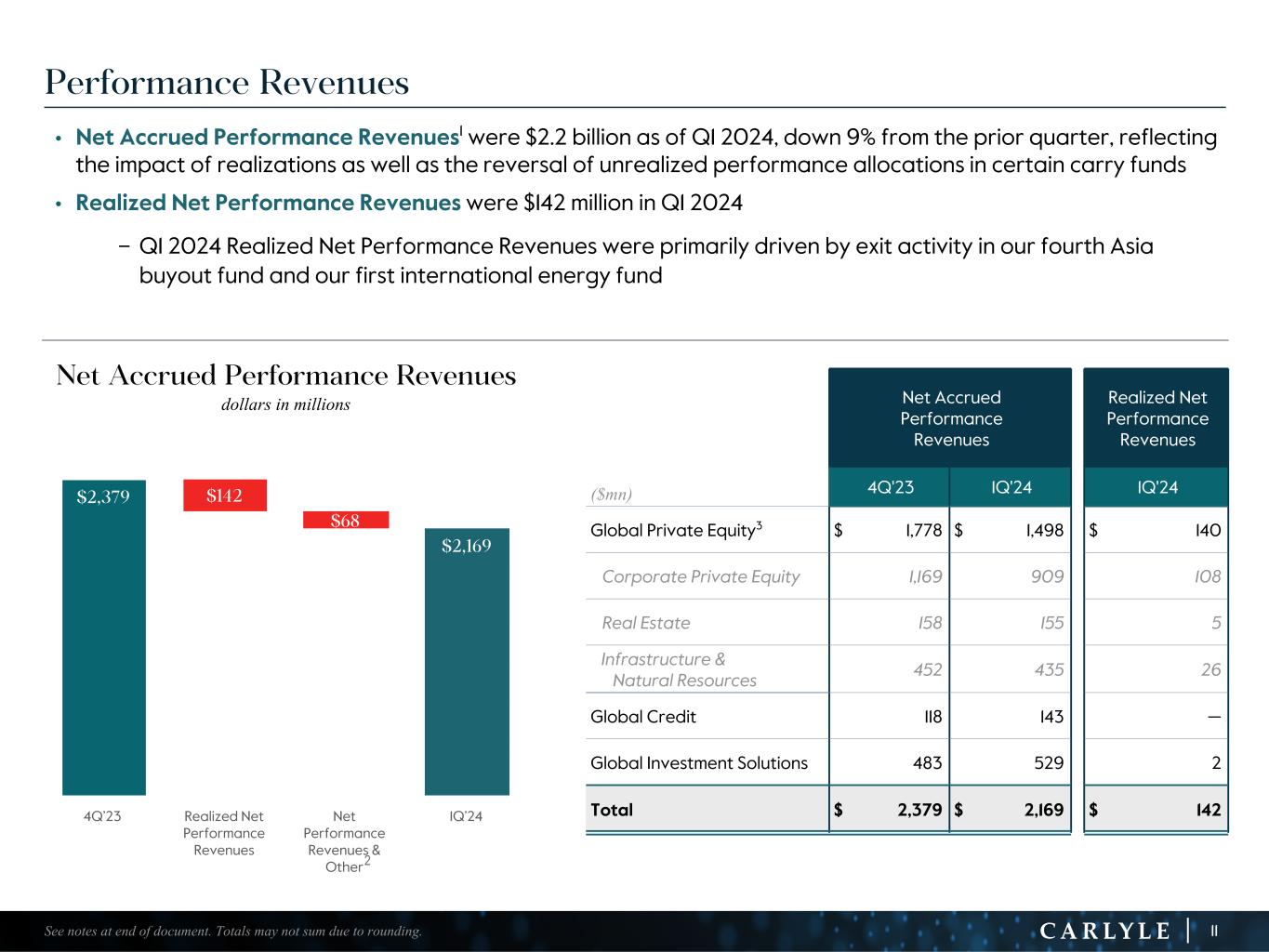Viewport: 1269px width, 952px height.
Task: Click the Total row label
Action: 611,810
